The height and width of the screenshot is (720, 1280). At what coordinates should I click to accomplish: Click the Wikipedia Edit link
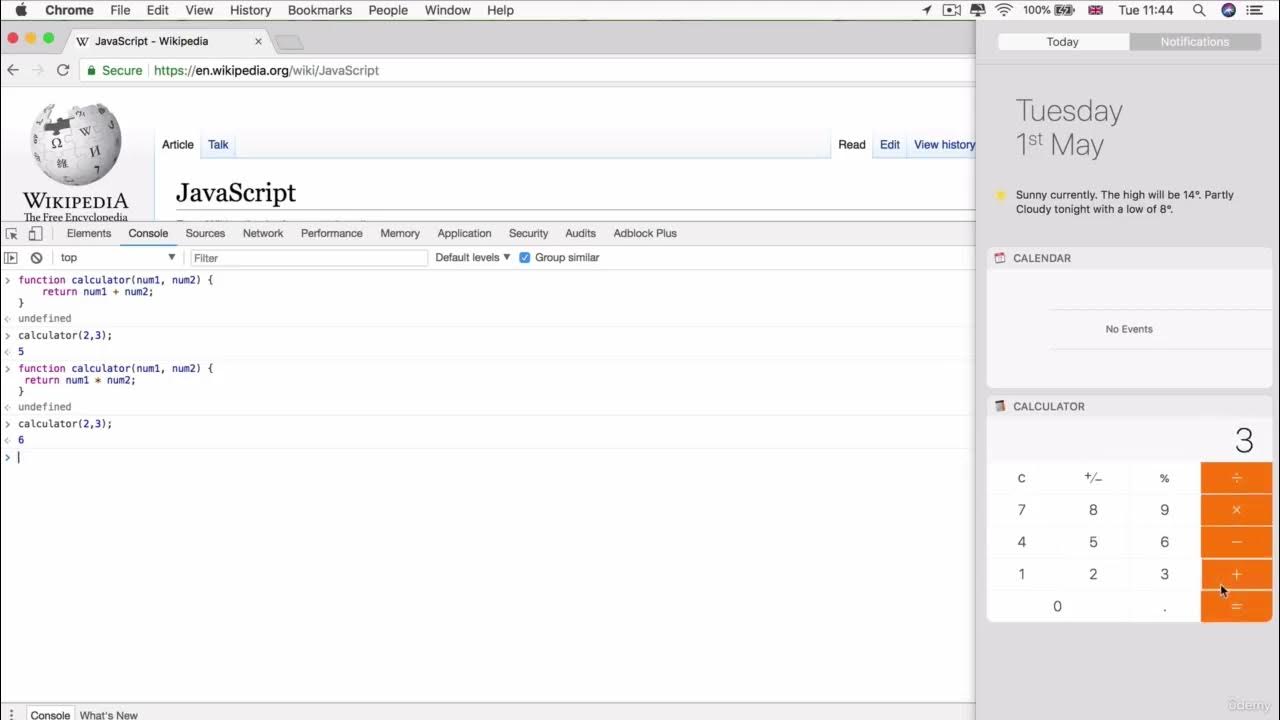click(x=890, y=145)
